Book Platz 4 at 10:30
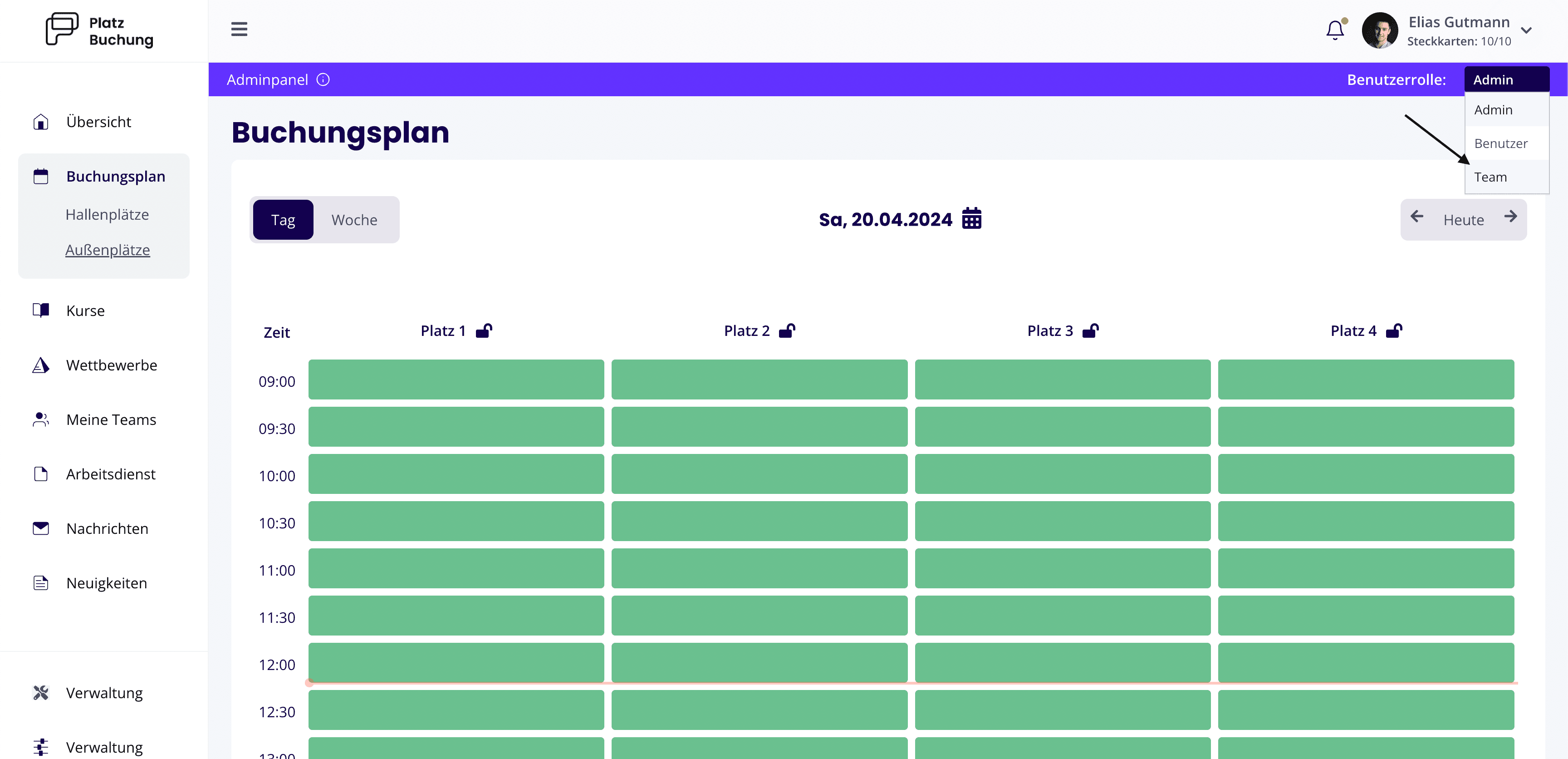Viewport: 1568px width, 759px height. coord(1366,521)
